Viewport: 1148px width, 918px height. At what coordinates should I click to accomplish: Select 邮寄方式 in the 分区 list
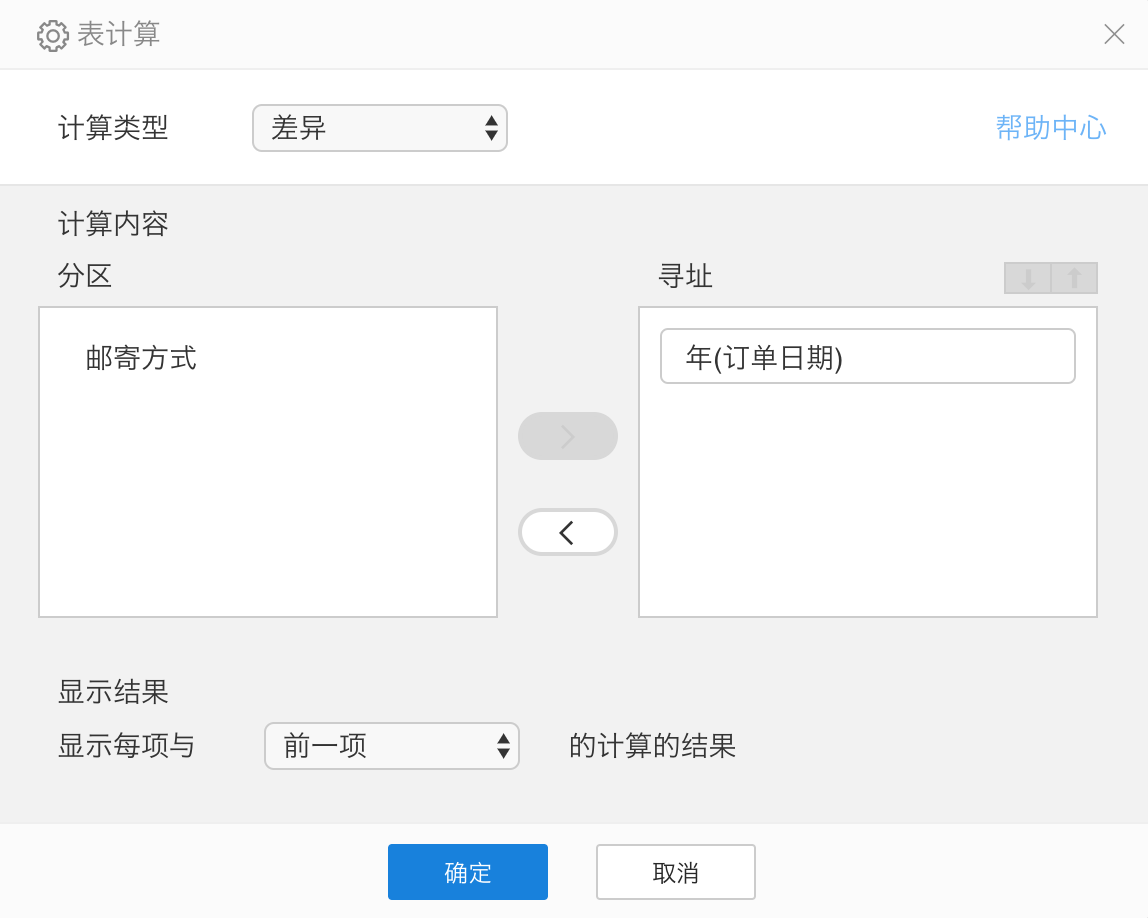pos(141,358)
